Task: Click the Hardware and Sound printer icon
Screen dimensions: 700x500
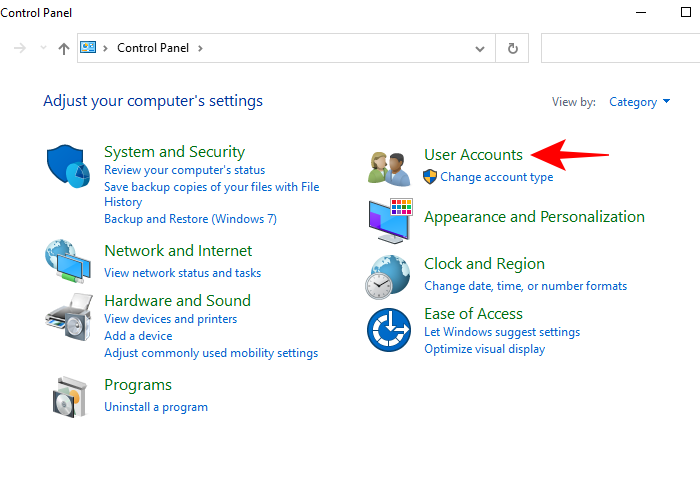Action: pos(68,318)
